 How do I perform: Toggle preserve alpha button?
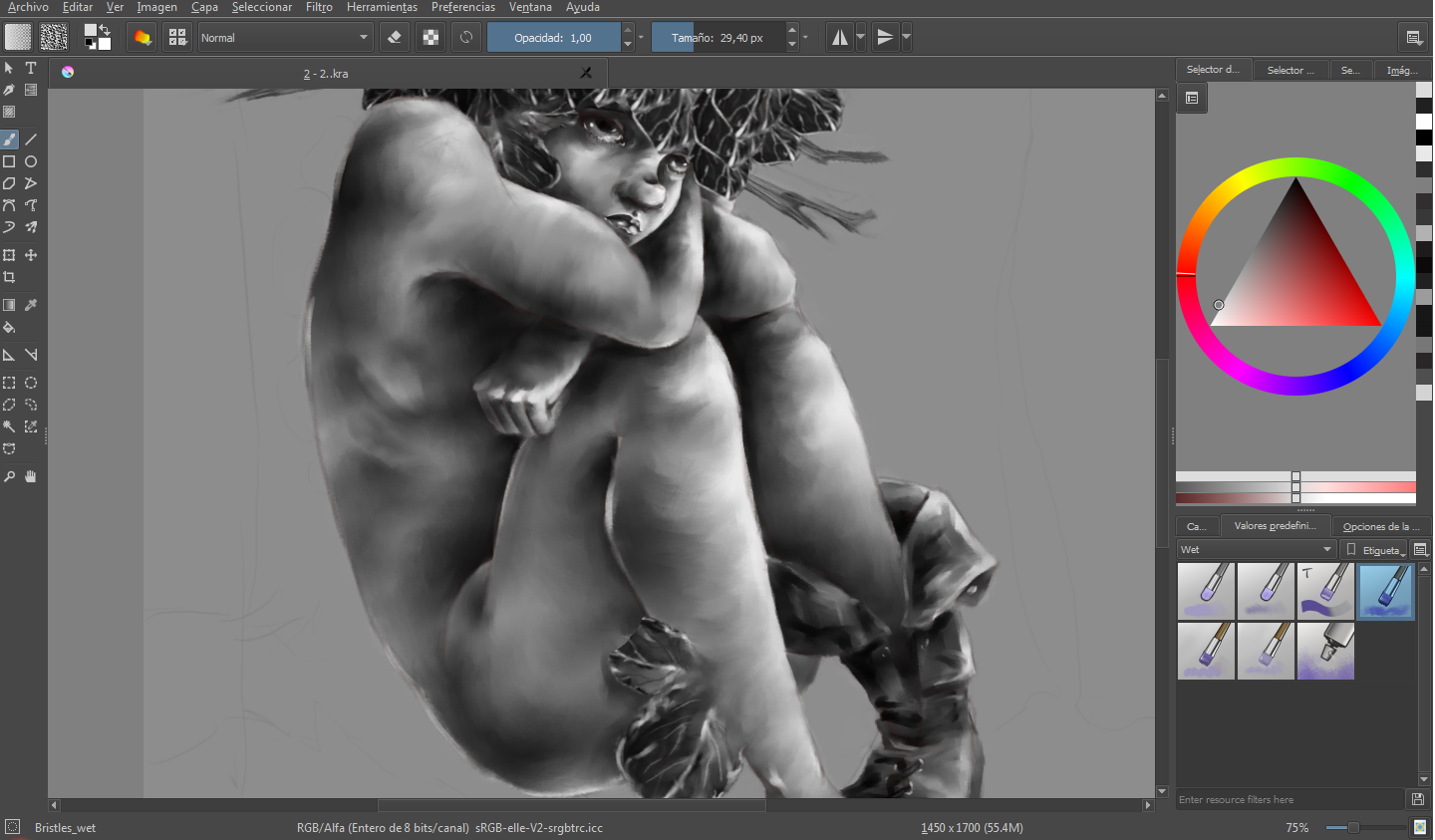pos(430,38)
